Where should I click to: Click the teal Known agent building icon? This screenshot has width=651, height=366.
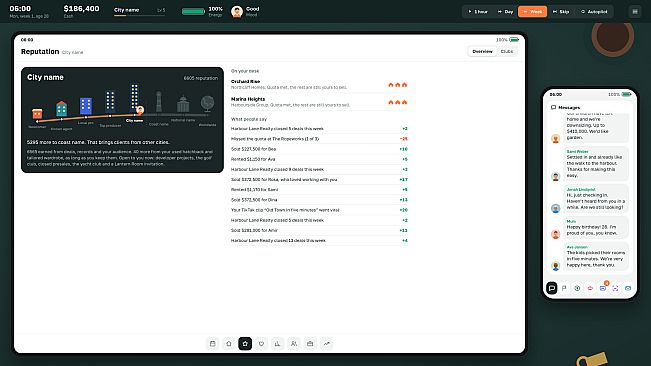point(61,109)
